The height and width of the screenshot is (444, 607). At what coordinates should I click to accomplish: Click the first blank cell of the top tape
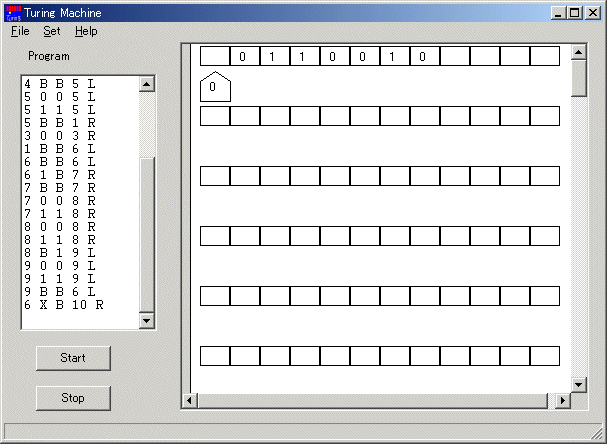[x=215, y=56]
